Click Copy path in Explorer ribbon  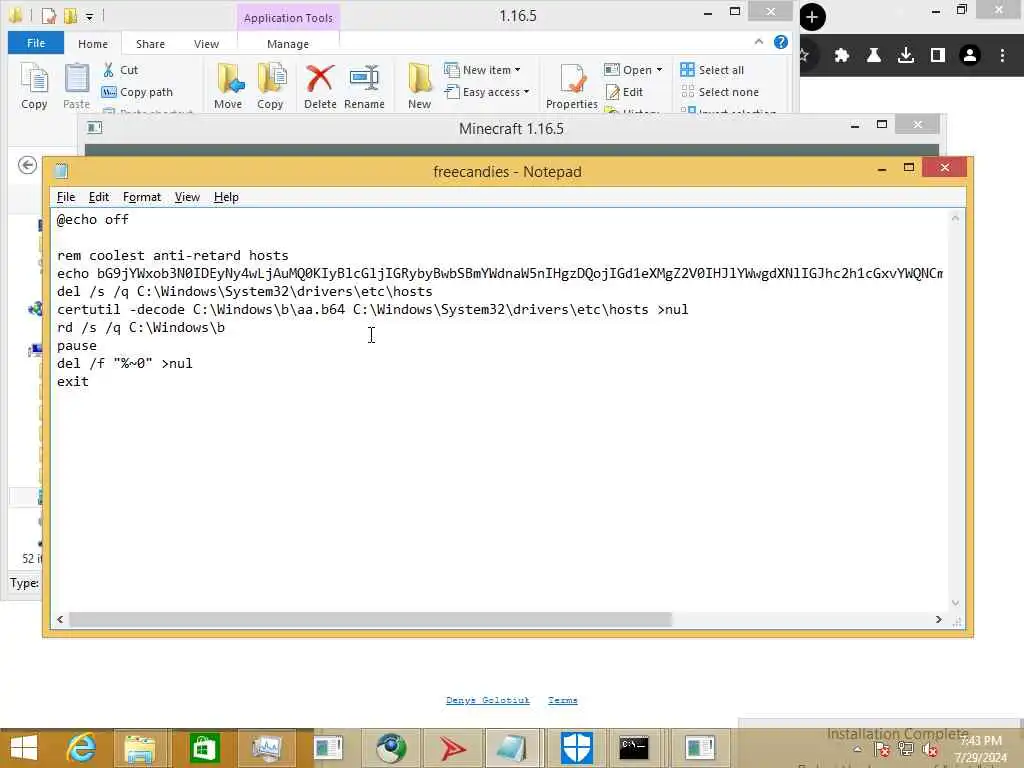point(138,92)
